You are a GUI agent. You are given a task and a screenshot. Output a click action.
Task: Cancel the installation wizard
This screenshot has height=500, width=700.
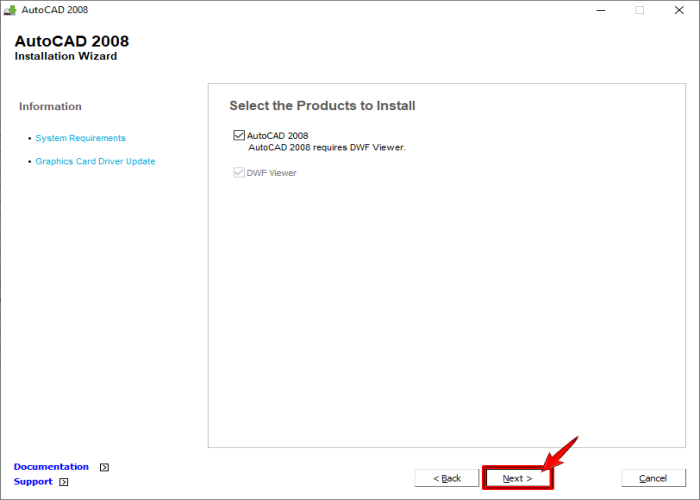(x=653, y=478)
